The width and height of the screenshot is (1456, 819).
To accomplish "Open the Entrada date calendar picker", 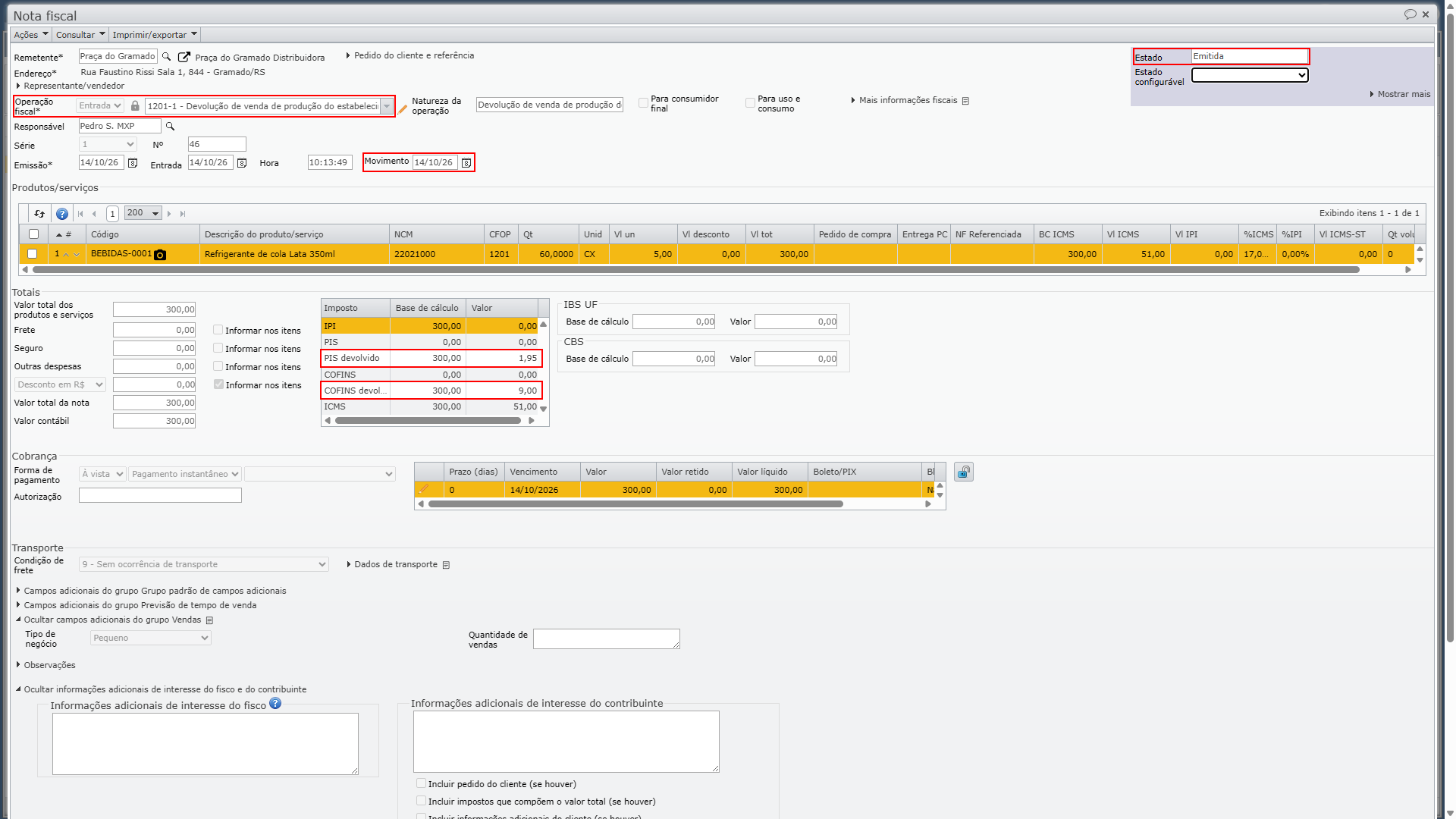I will coord(242,163).
